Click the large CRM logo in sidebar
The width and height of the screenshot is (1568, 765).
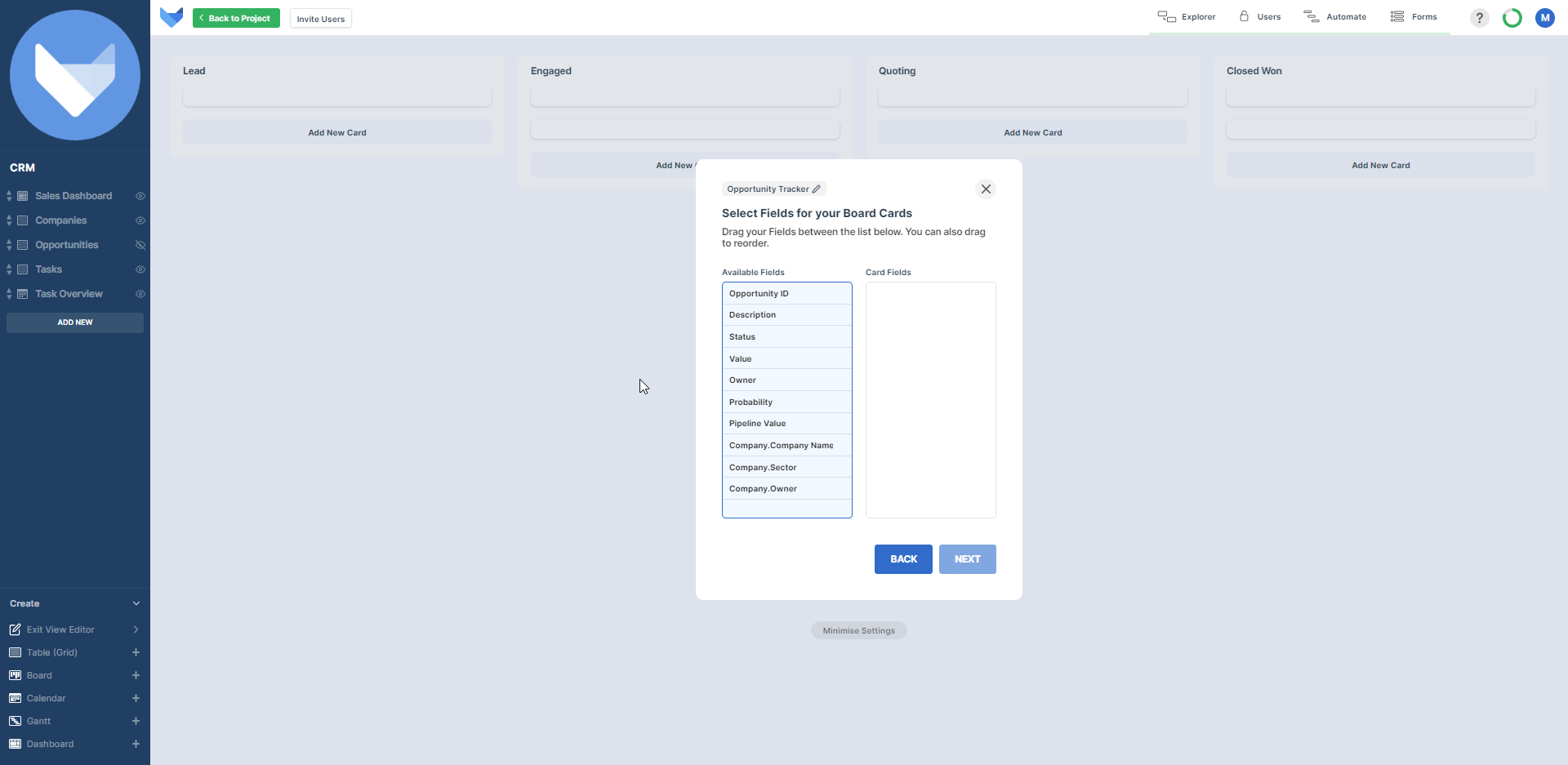point(75,75)
